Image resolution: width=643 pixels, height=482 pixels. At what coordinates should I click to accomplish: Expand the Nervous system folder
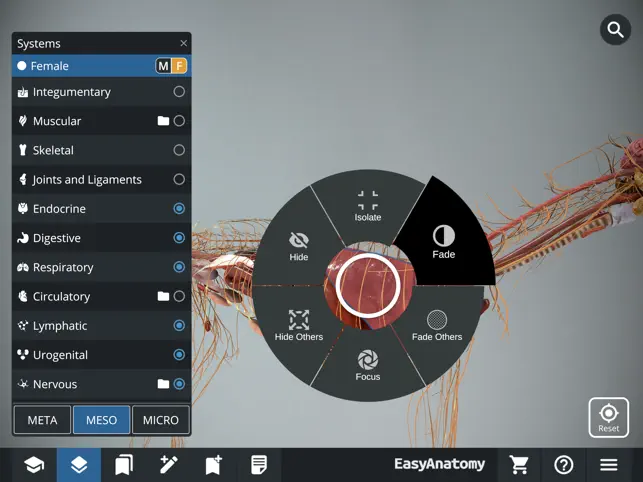coord(163,384)
